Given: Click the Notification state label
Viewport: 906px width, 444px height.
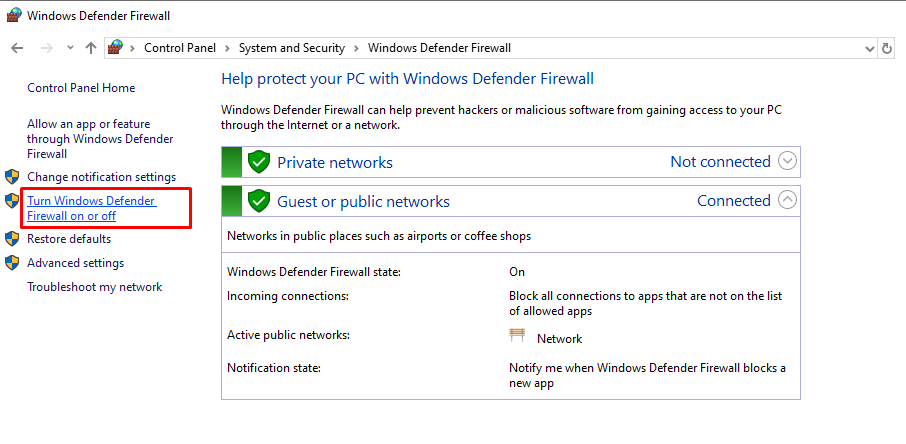Looking at the screenshot, I should 273,368.
